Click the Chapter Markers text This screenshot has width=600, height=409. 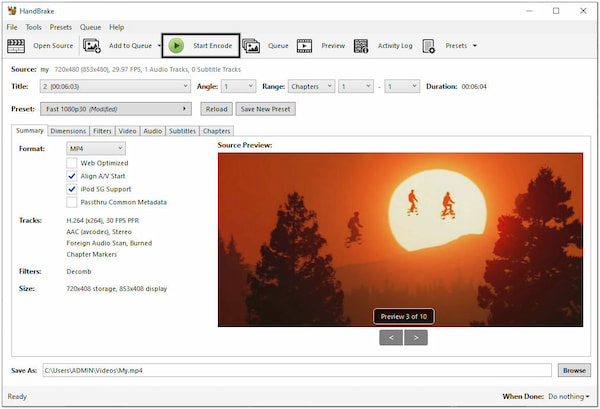pyautogui.click(x=91, y=254)
